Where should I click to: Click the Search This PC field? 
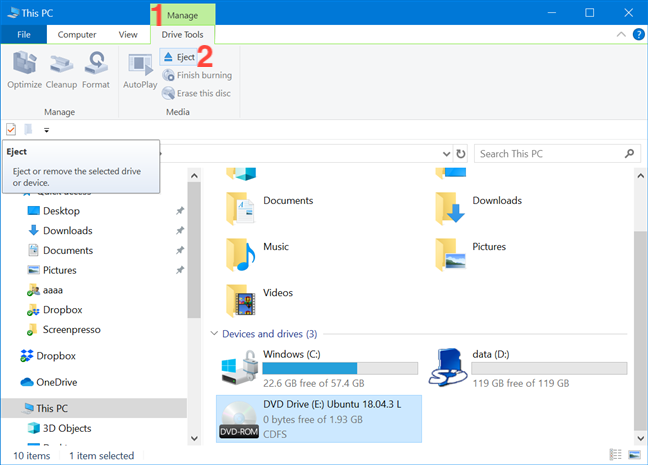tap(557, 154)
